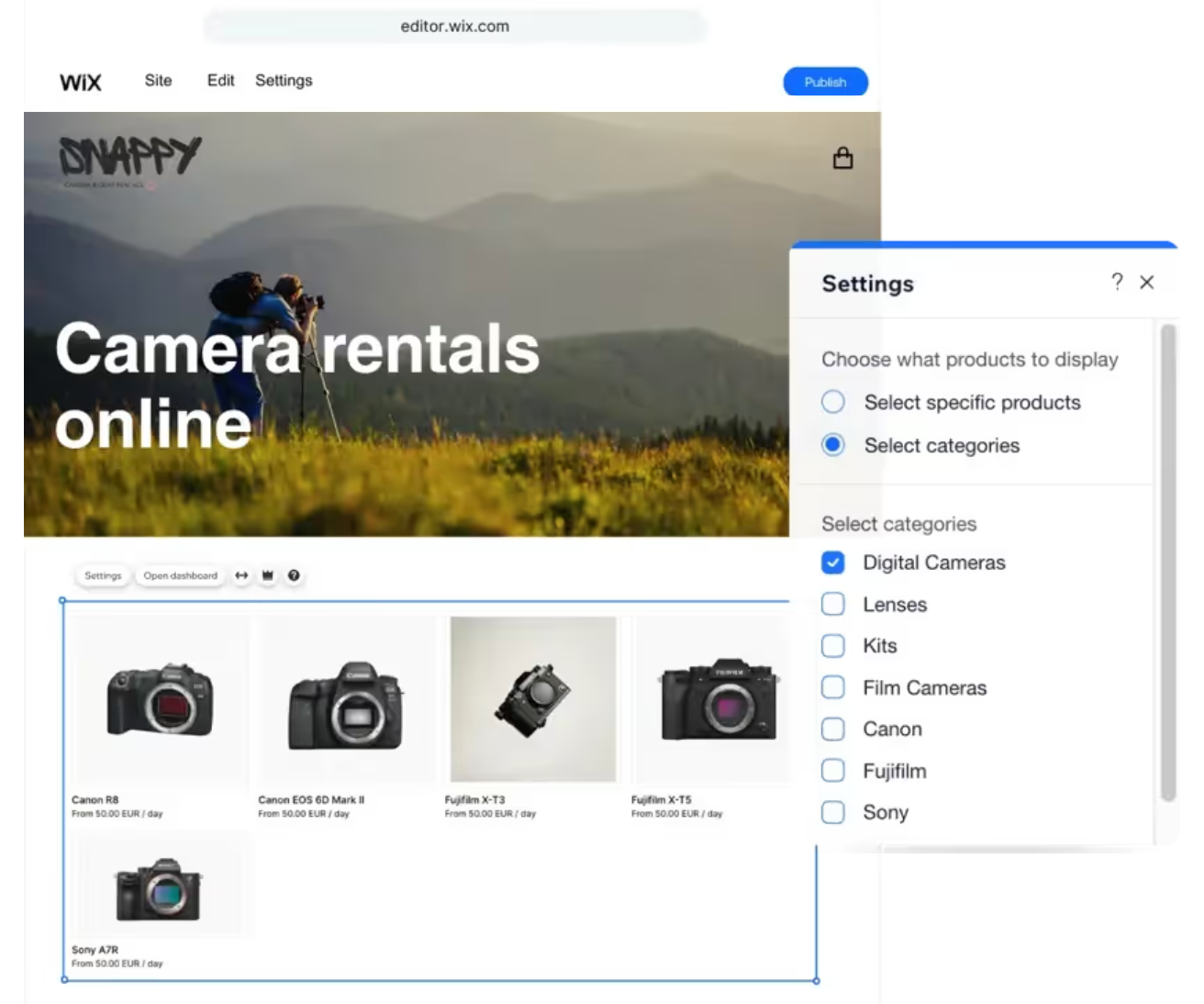Select the Fujifilm X-T3 product image
Screen dimensions: 1204x1004
tap(533, 699)
